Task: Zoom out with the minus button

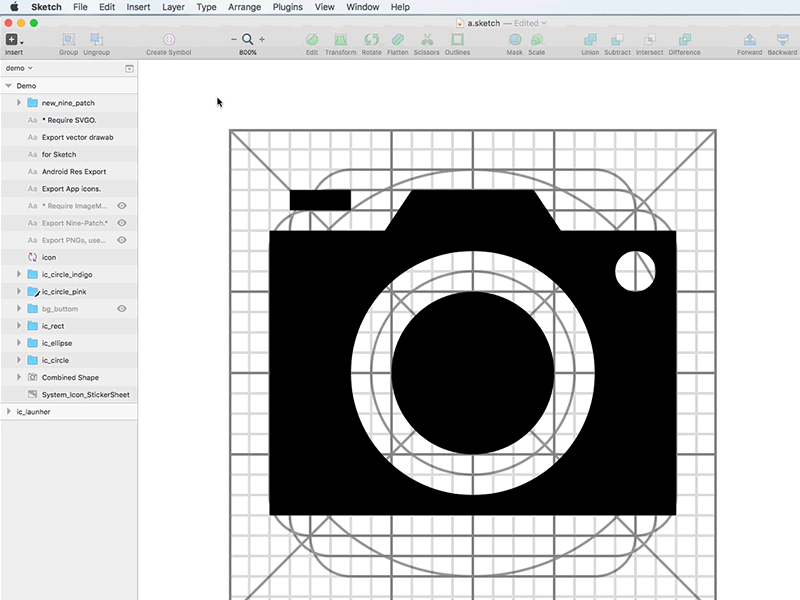Action: [234, 39]
